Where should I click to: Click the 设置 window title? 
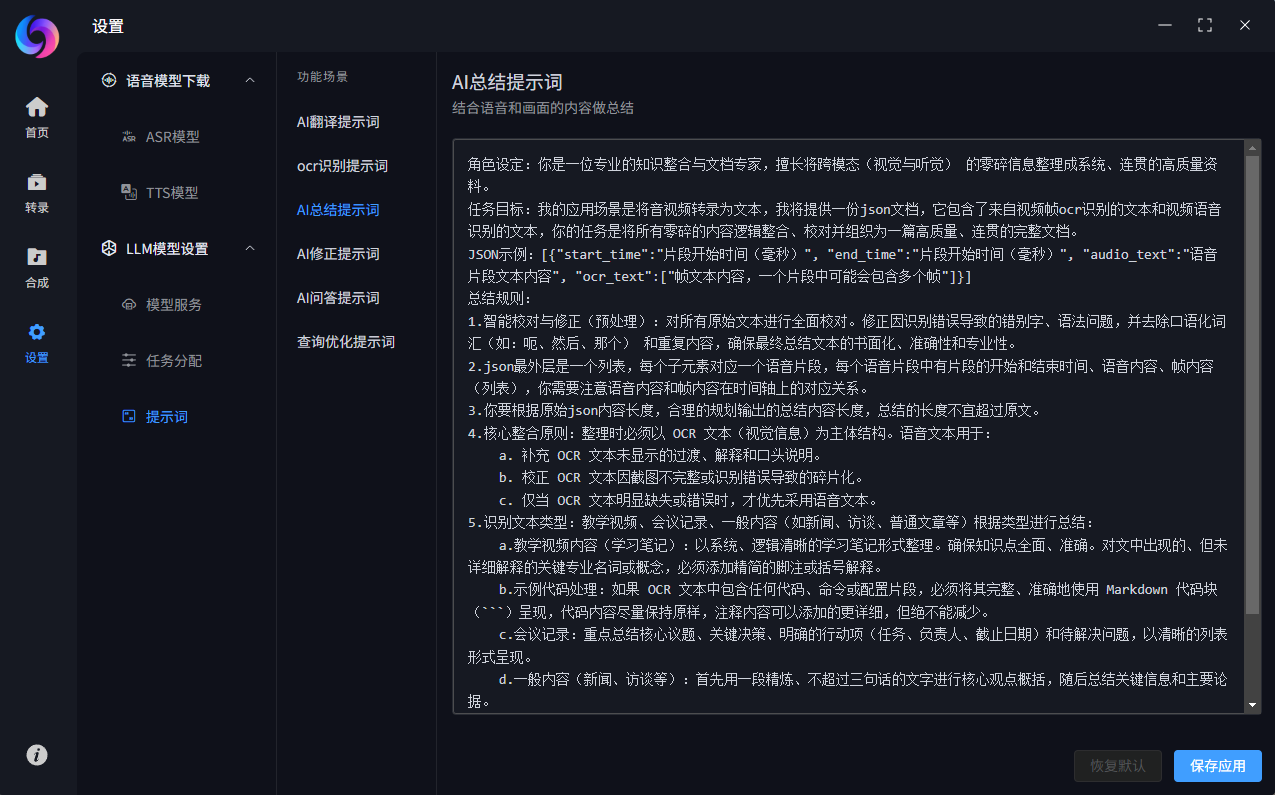(108, 27)
